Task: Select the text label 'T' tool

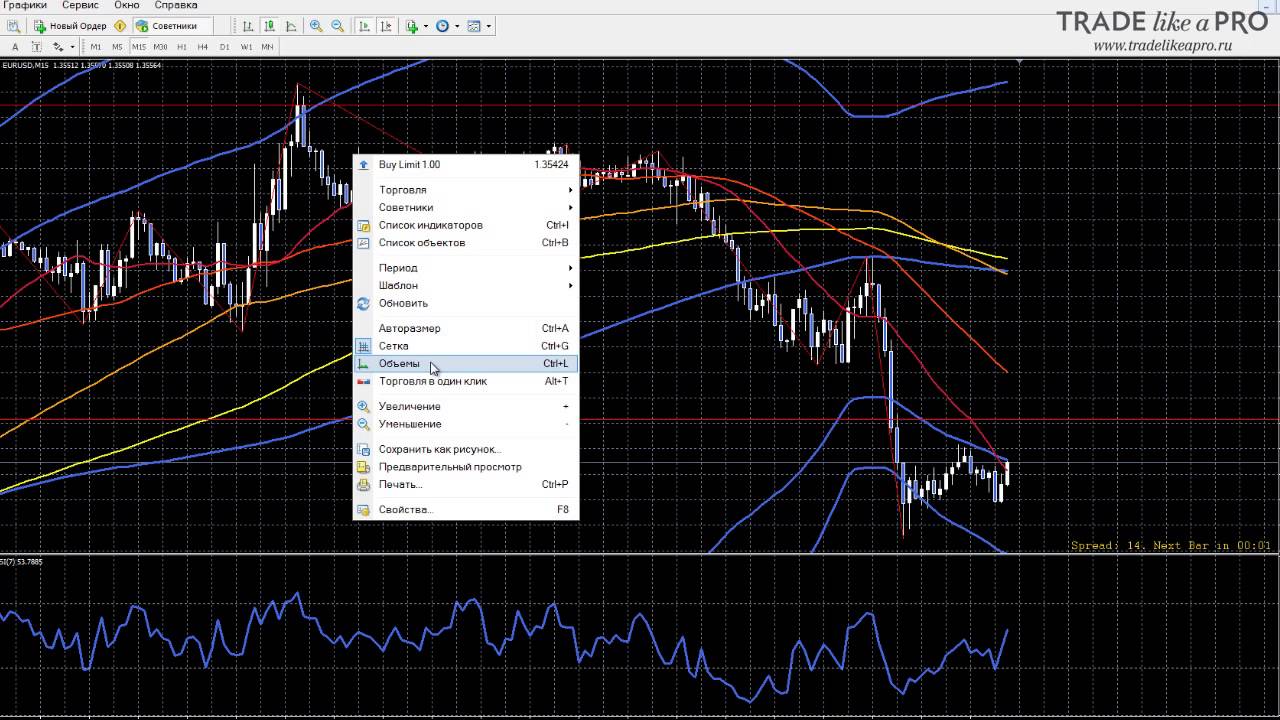Action: pos(36,47)
